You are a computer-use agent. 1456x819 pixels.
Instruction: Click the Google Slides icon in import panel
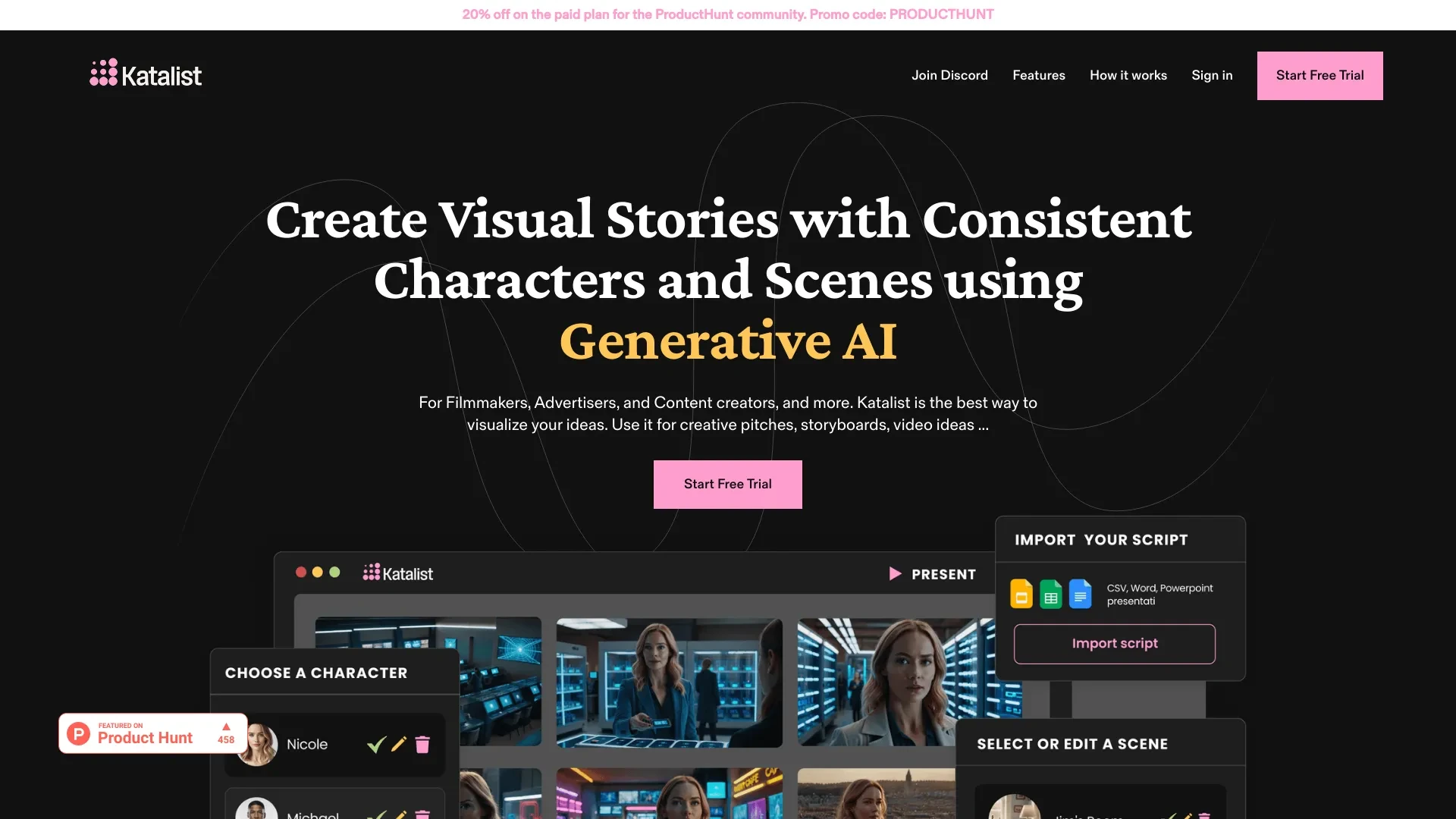[1021, 594]
